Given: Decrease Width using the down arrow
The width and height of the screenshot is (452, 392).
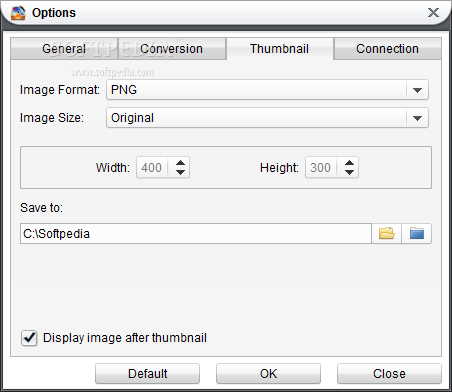Looking at the screenshot, I should [180, 172].
